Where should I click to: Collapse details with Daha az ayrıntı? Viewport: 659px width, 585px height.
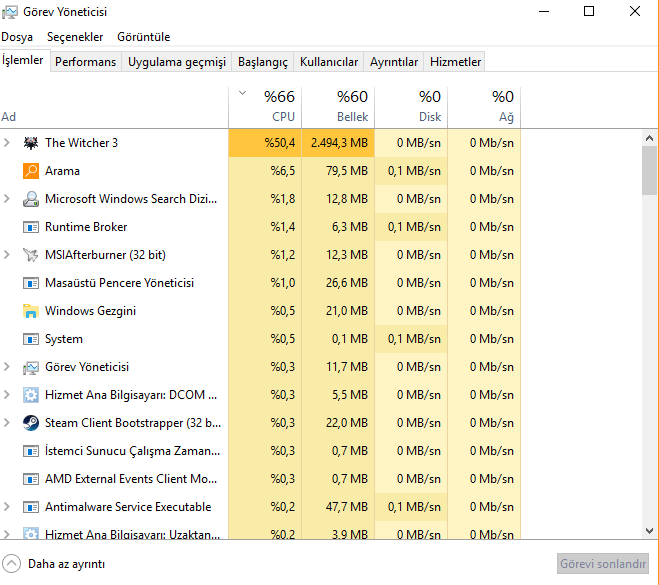point(56,563)
